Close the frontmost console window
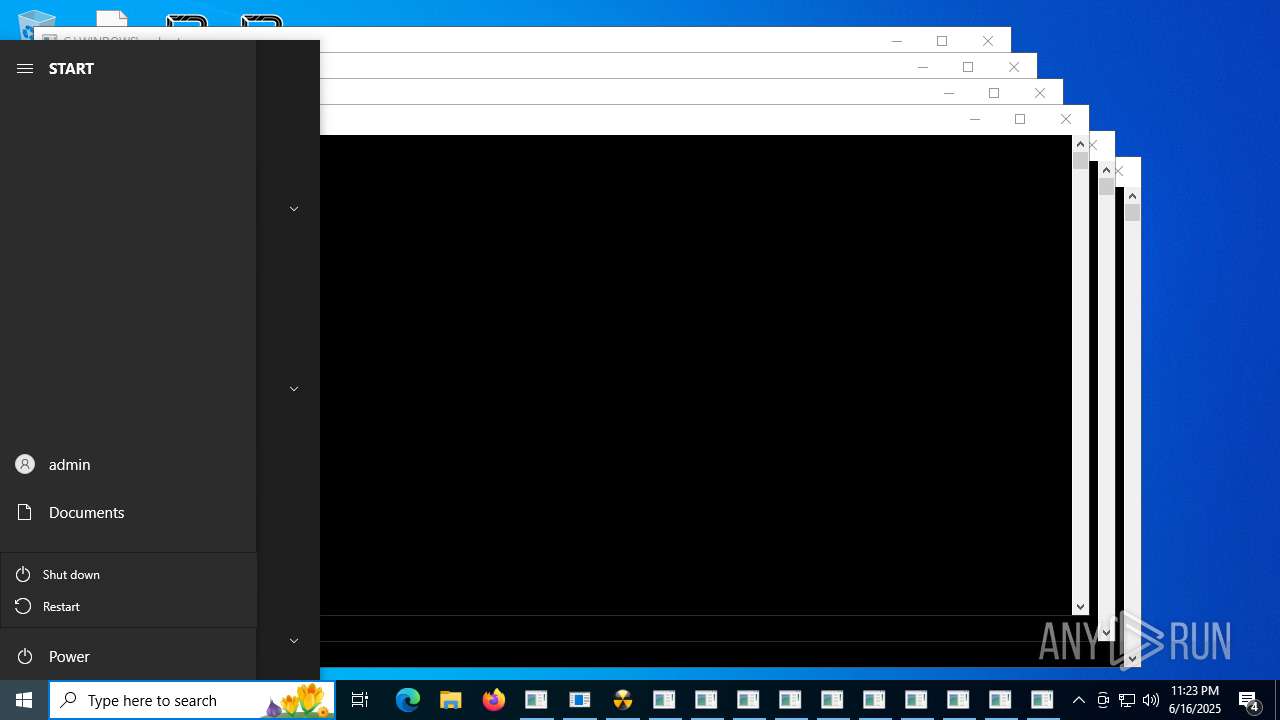Image resolution: width=1280 pixels, height=720 pixels. pyautogui.click(x=1066, y=119)
